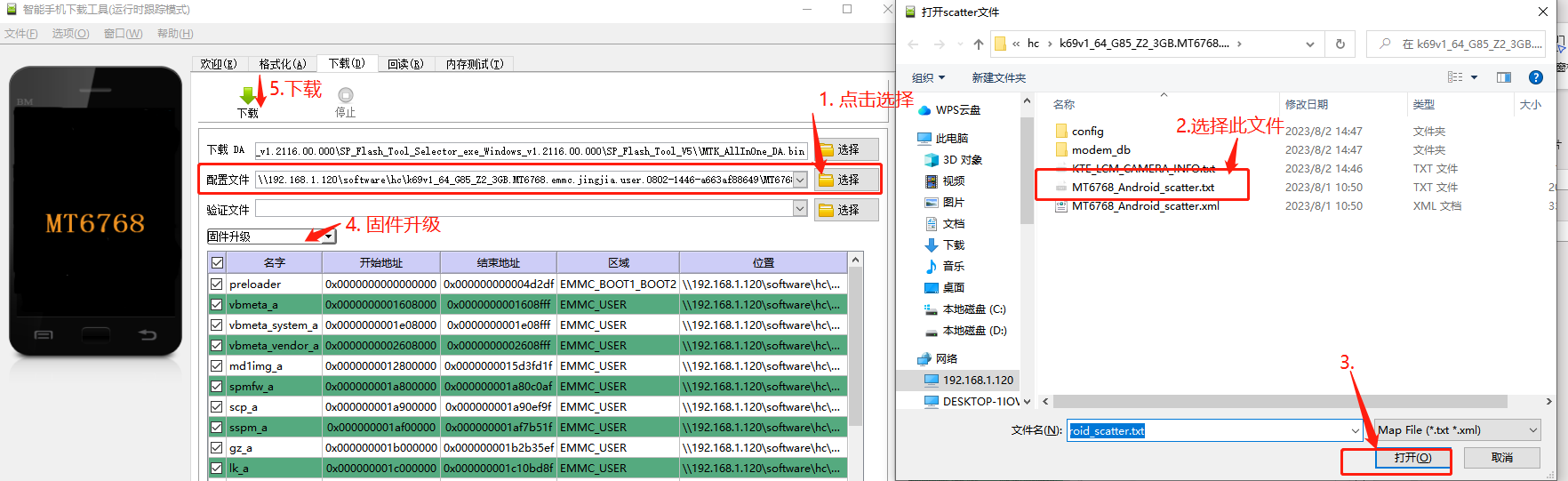Open the file dialog help icon
This screenshot has height=481, width=1568.
coord(1535,77)
